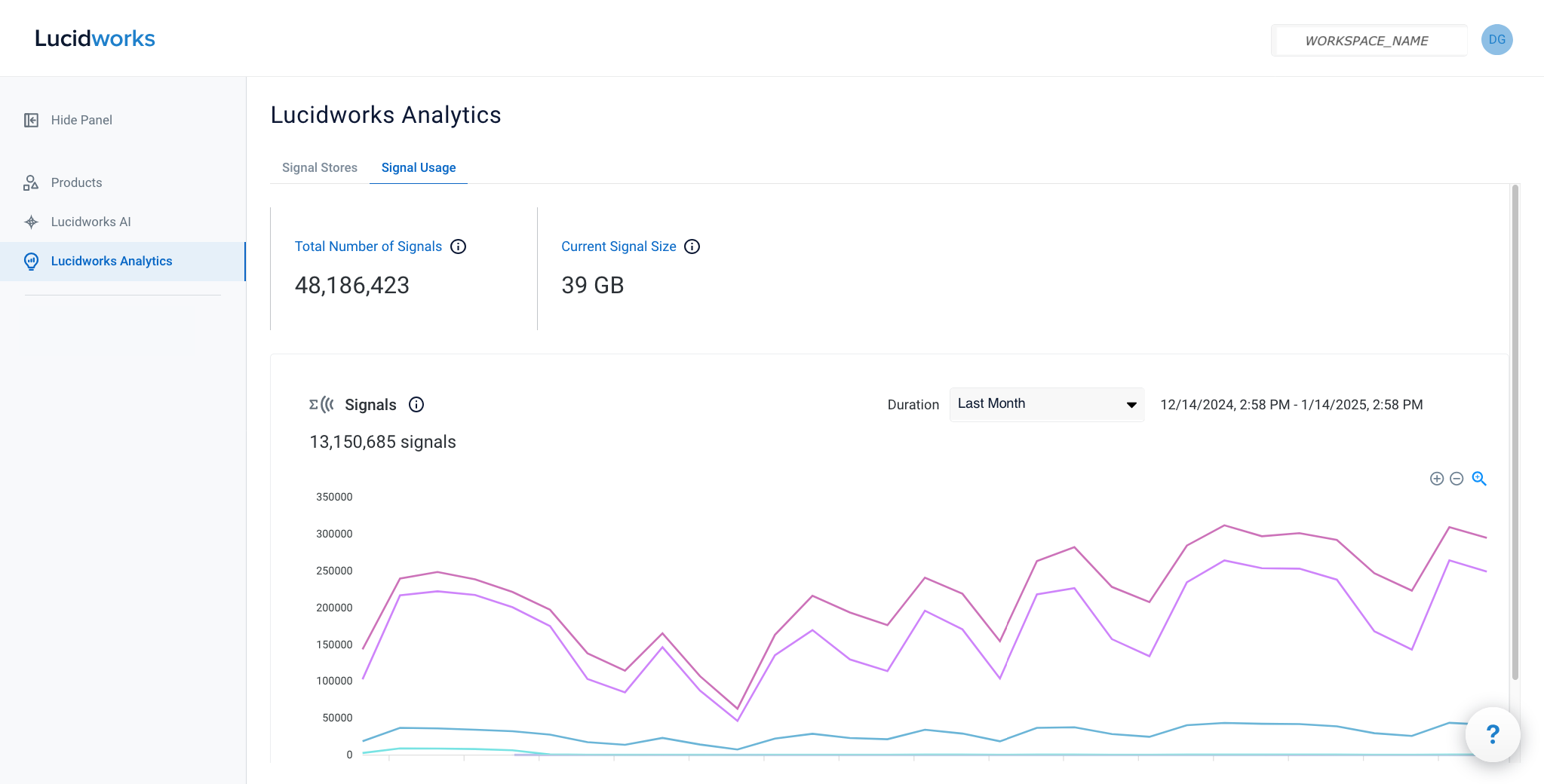
Task: Open the help question mark button
Action: coord(1493,734)
